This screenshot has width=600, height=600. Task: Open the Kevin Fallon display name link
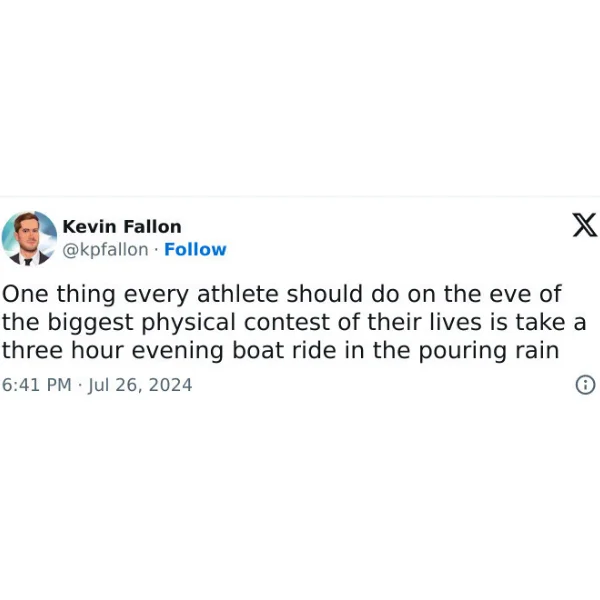pyautogui.click(x=122, y=227)
